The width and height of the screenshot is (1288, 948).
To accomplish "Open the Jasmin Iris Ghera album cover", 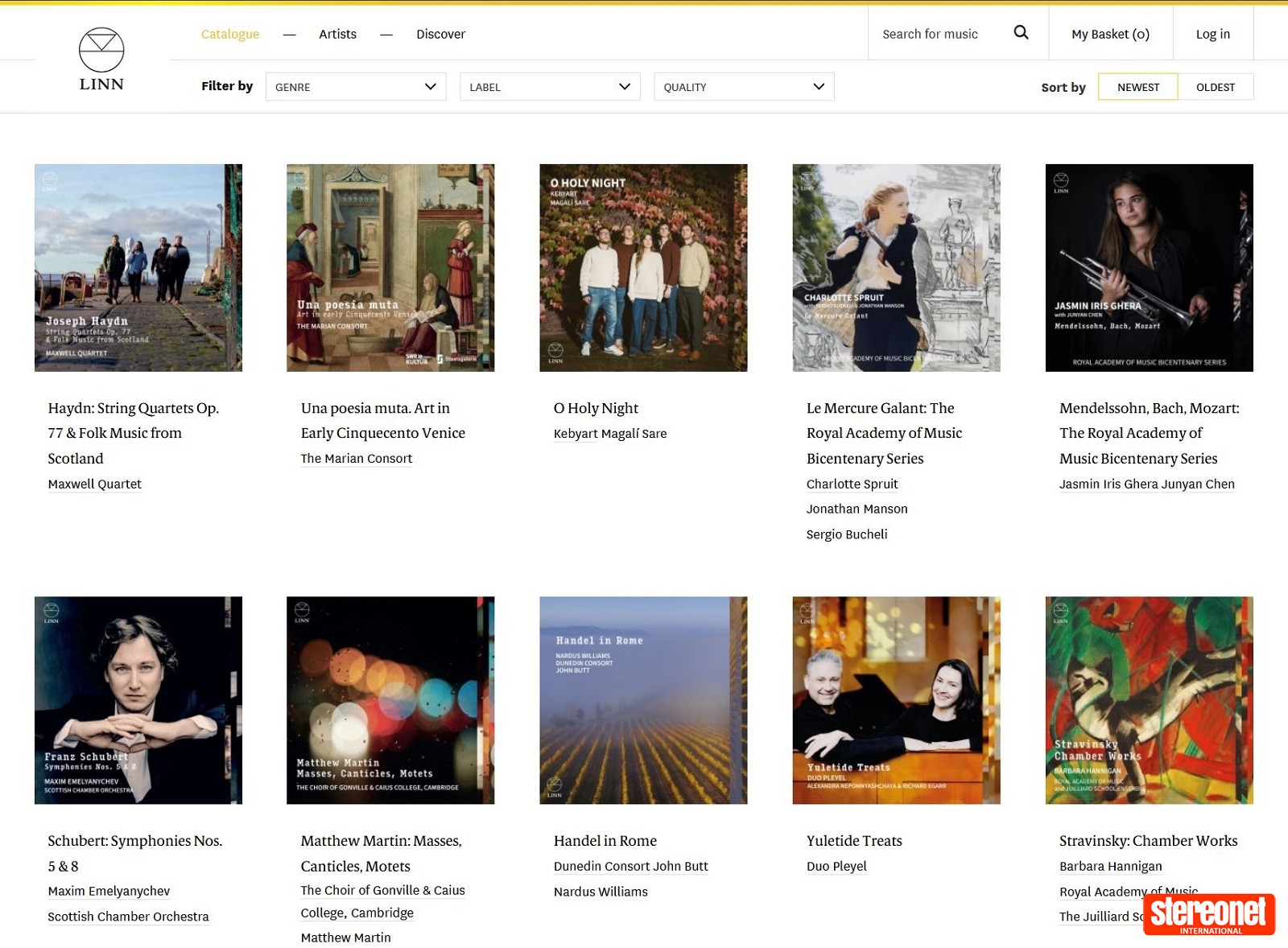I will (x=1149, y=268).
